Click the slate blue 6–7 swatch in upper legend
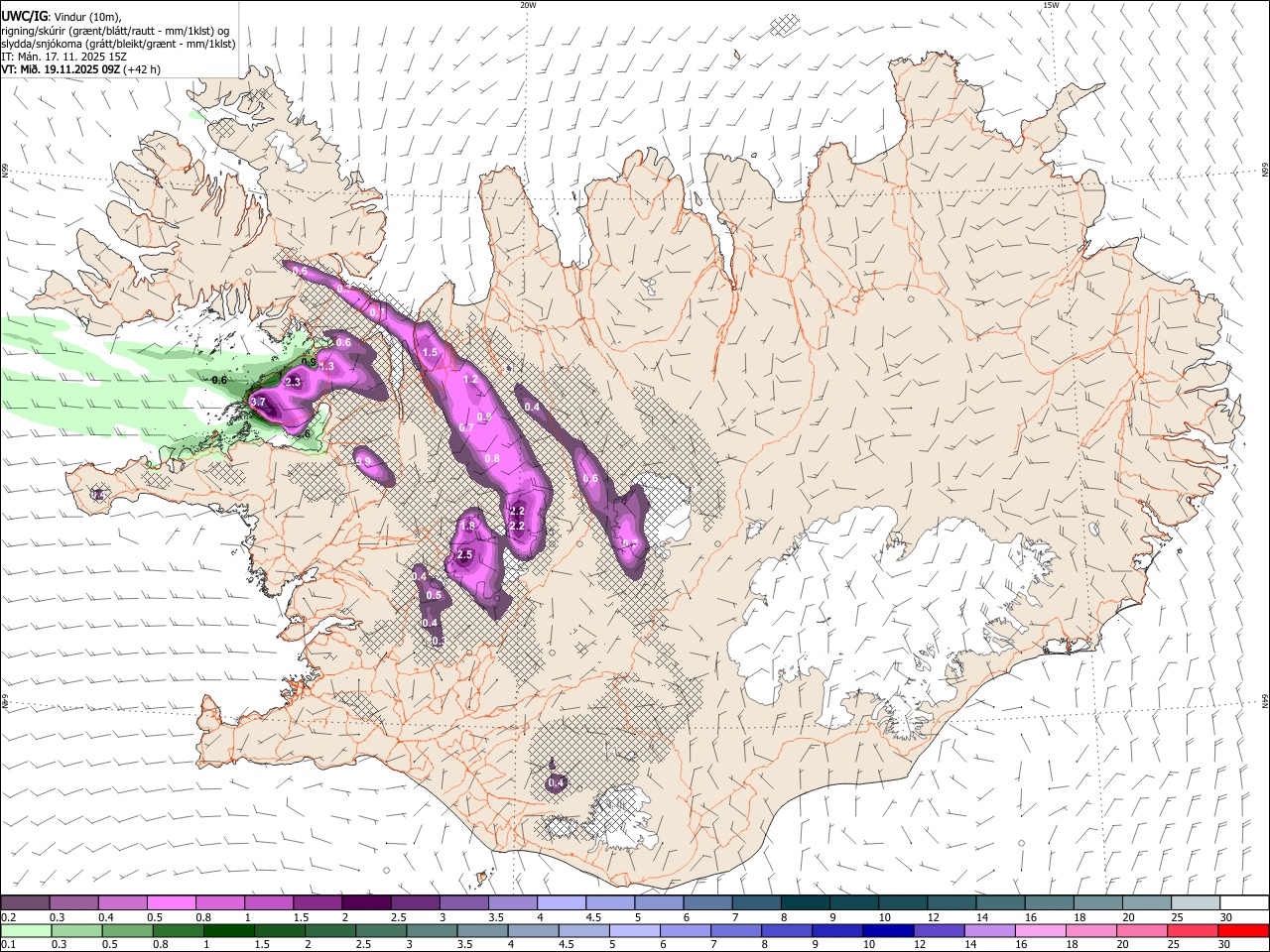Image resolution: width=1270 pixels, height=952 pixels. point(707,903)
